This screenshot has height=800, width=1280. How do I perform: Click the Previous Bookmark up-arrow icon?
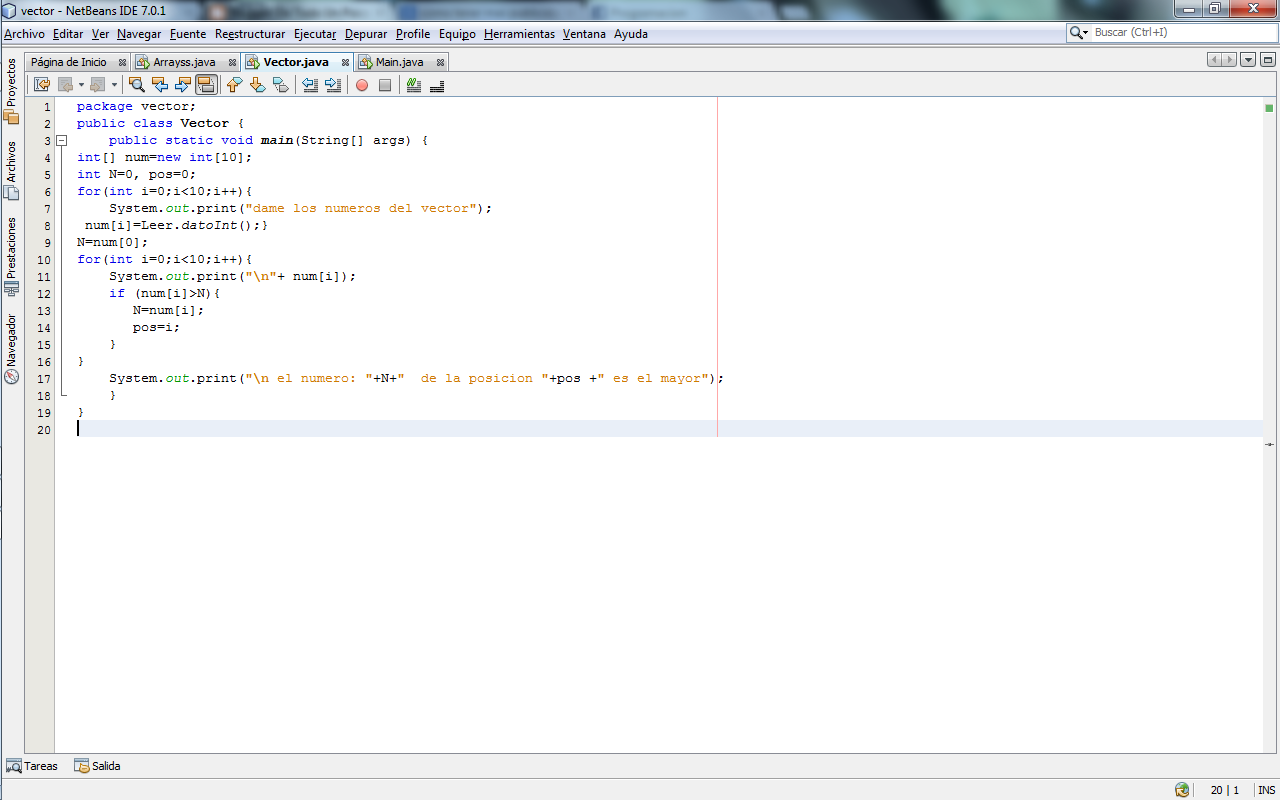[x=232, y=84]
